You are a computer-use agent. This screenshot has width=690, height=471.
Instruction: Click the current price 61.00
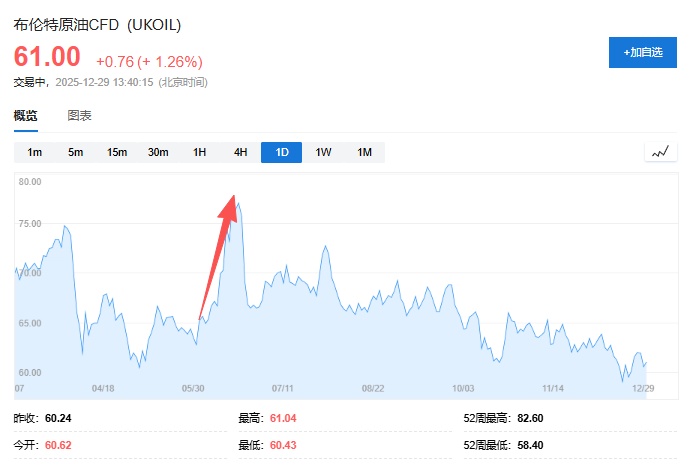pos(47,57)
